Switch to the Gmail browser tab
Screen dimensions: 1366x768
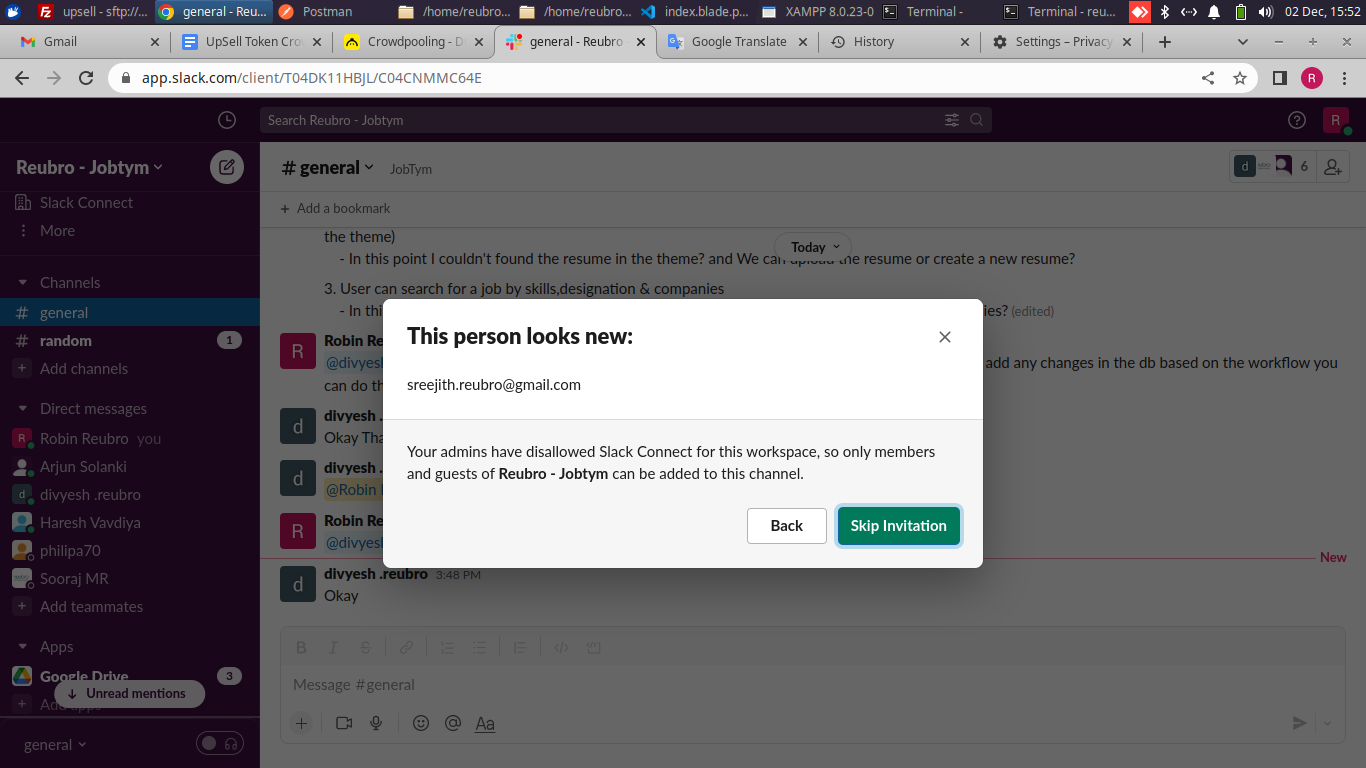[89, 42]
